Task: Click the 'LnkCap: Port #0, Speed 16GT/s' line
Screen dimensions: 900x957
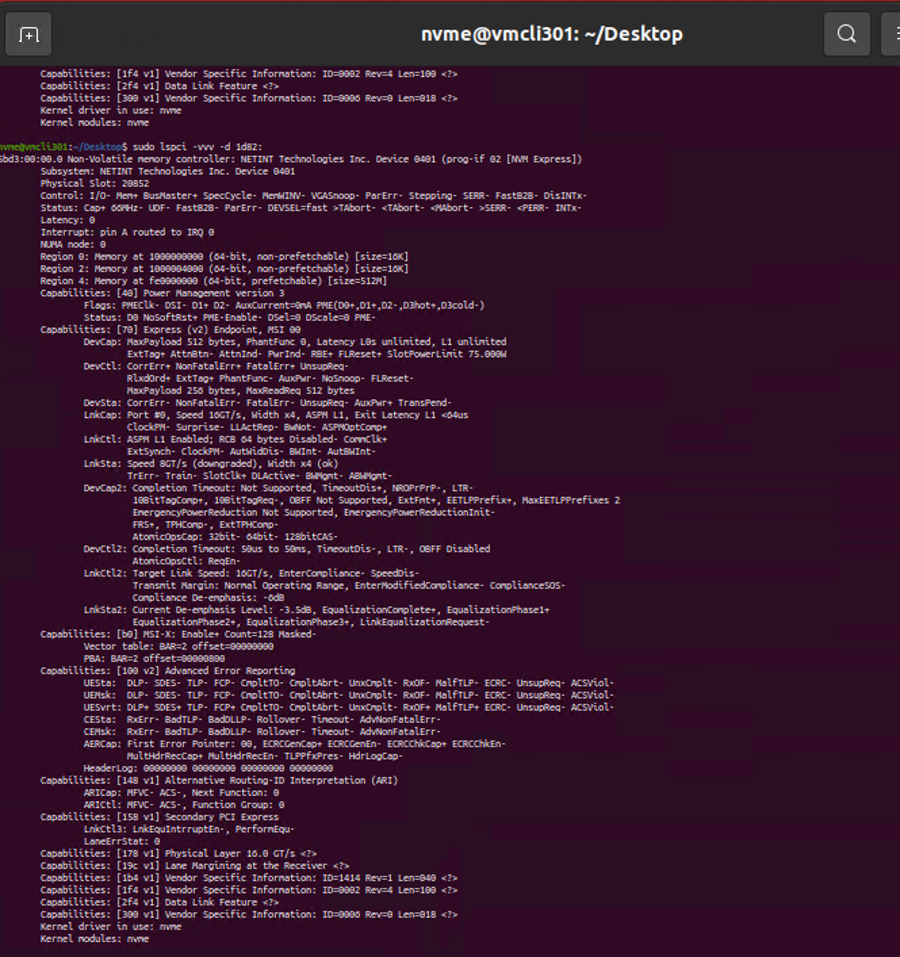Action: (276, 416)
